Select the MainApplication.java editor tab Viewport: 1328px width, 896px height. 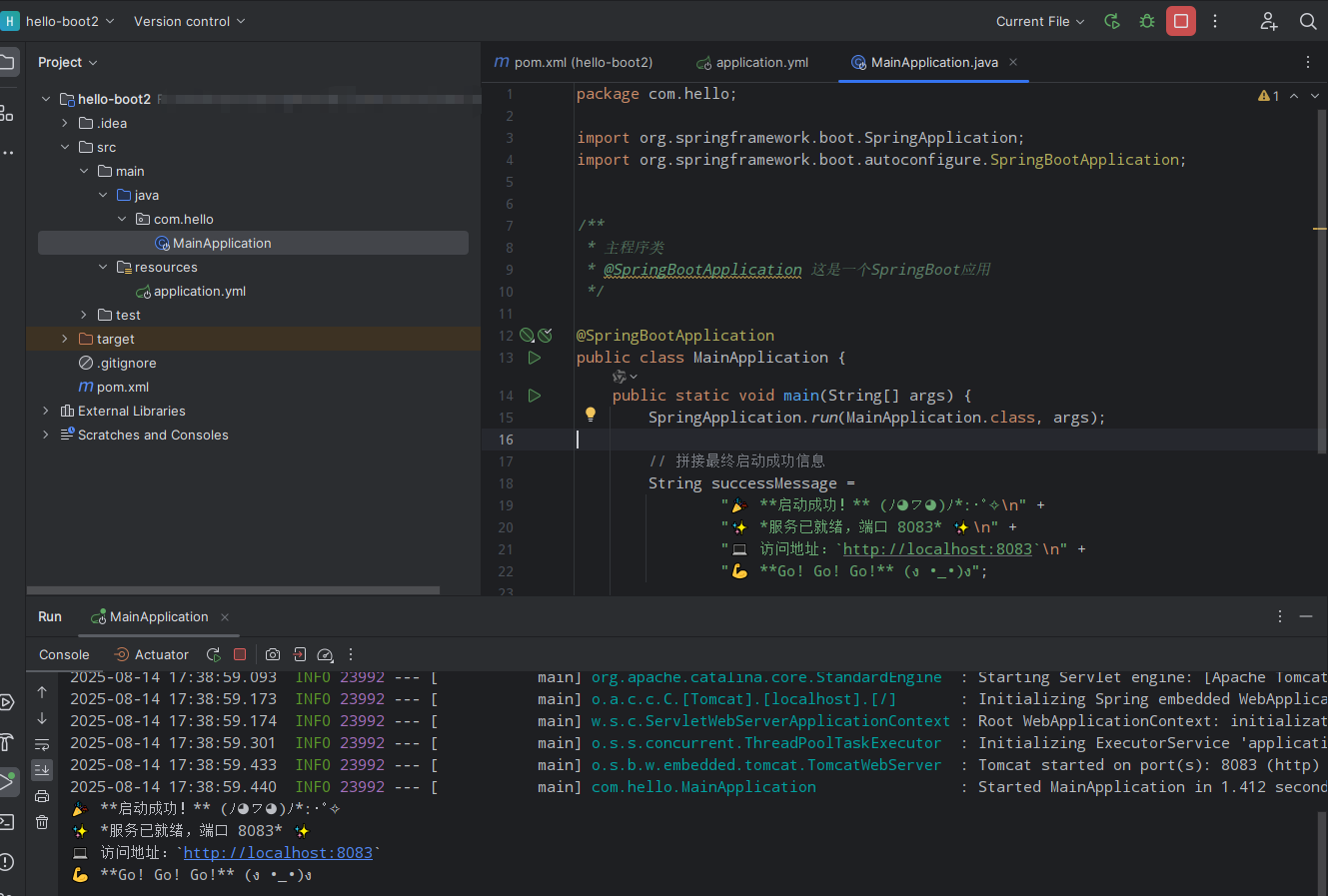934,62
